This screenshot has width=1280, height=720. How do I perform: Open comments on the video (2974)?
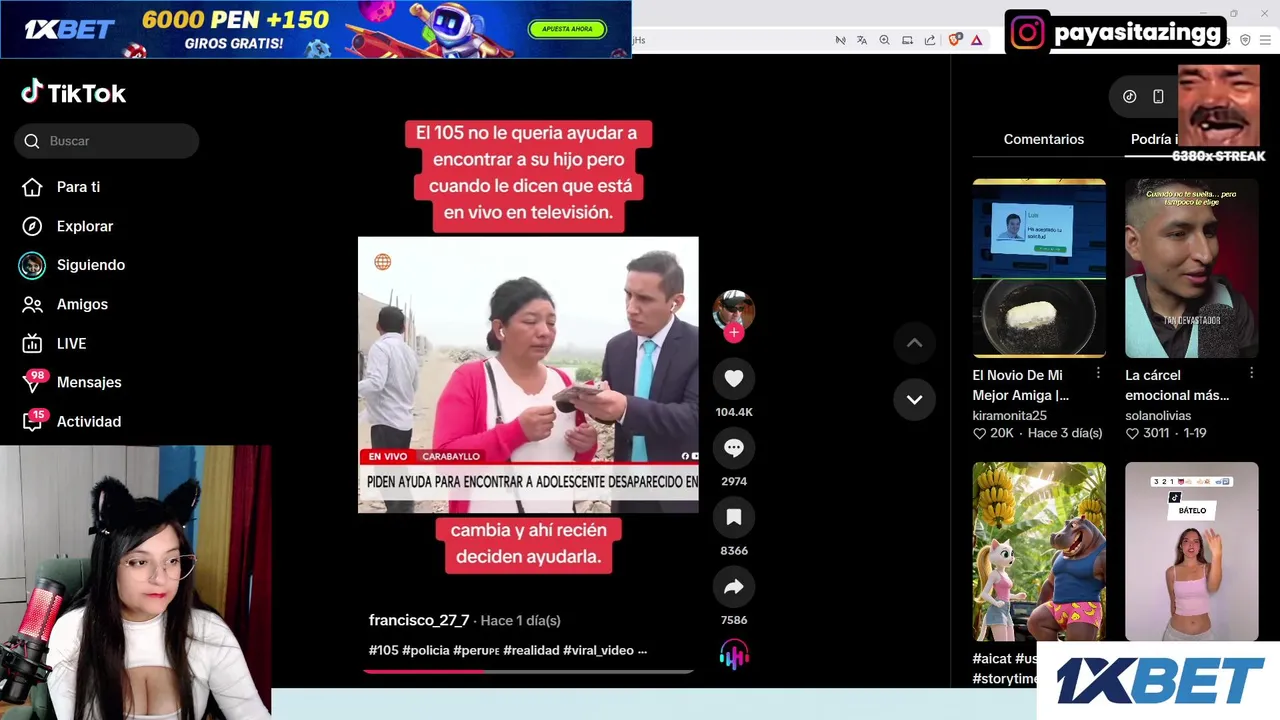coord(734,448)
